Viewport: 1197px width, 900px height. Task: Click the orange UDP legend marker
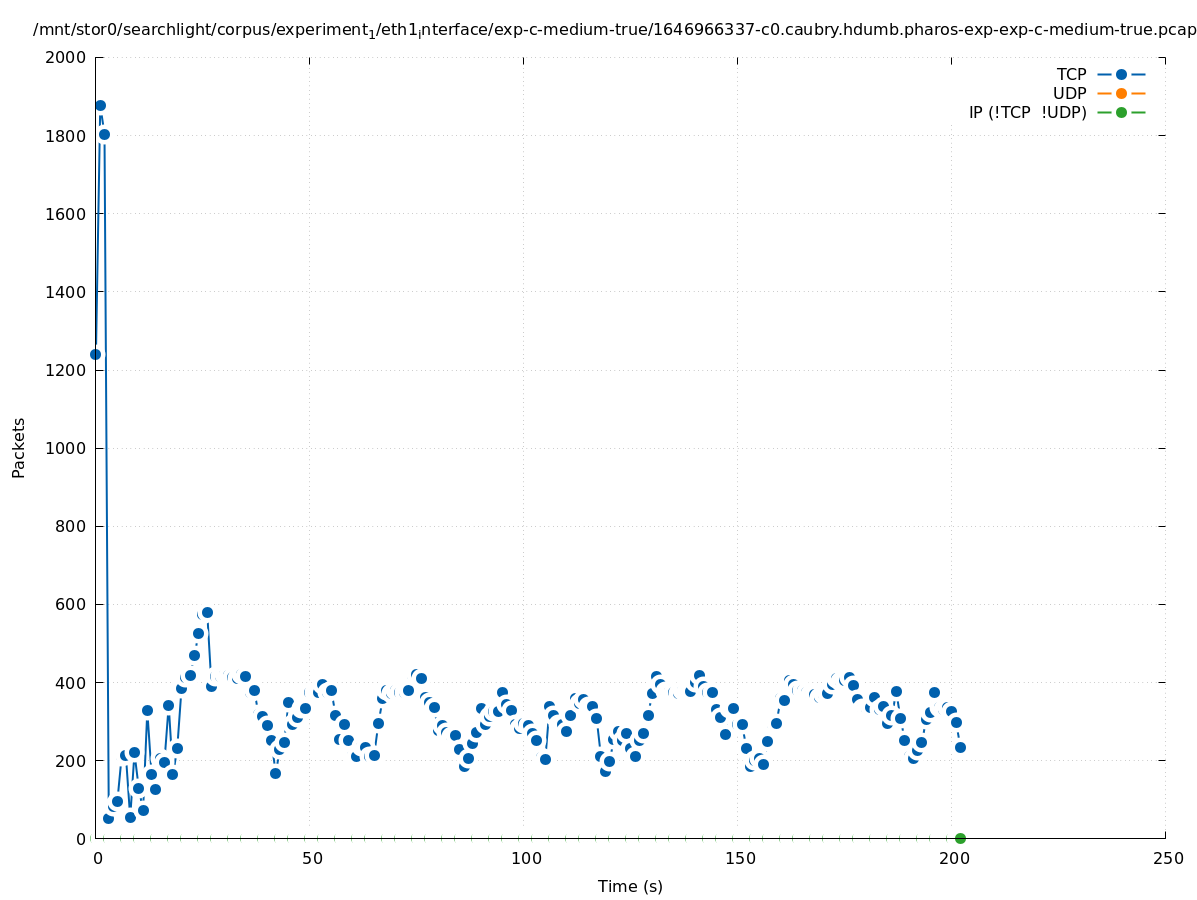tap(1121, 93)
